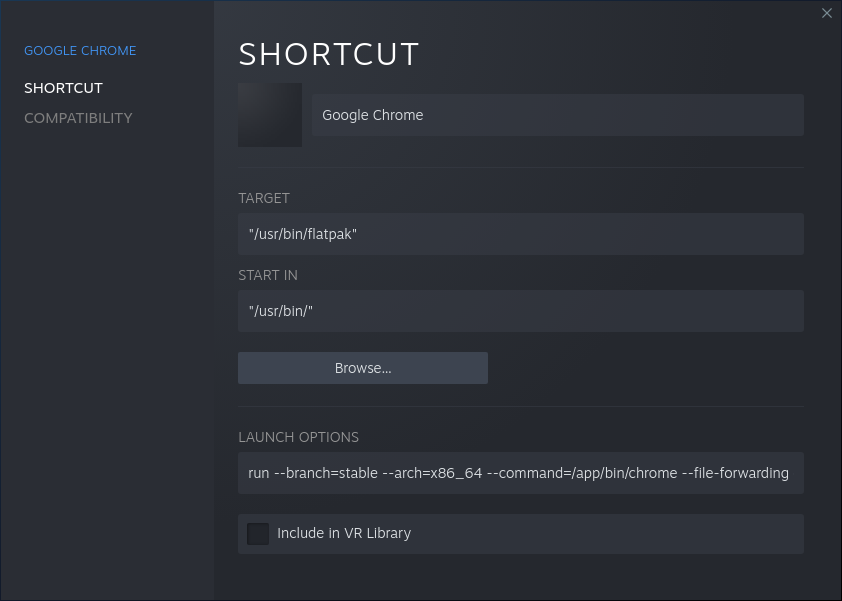This screenshot has width=842, height=601.
Task: Click the GOOGLE CHROME sidebar title
Action: coord(80,50)
